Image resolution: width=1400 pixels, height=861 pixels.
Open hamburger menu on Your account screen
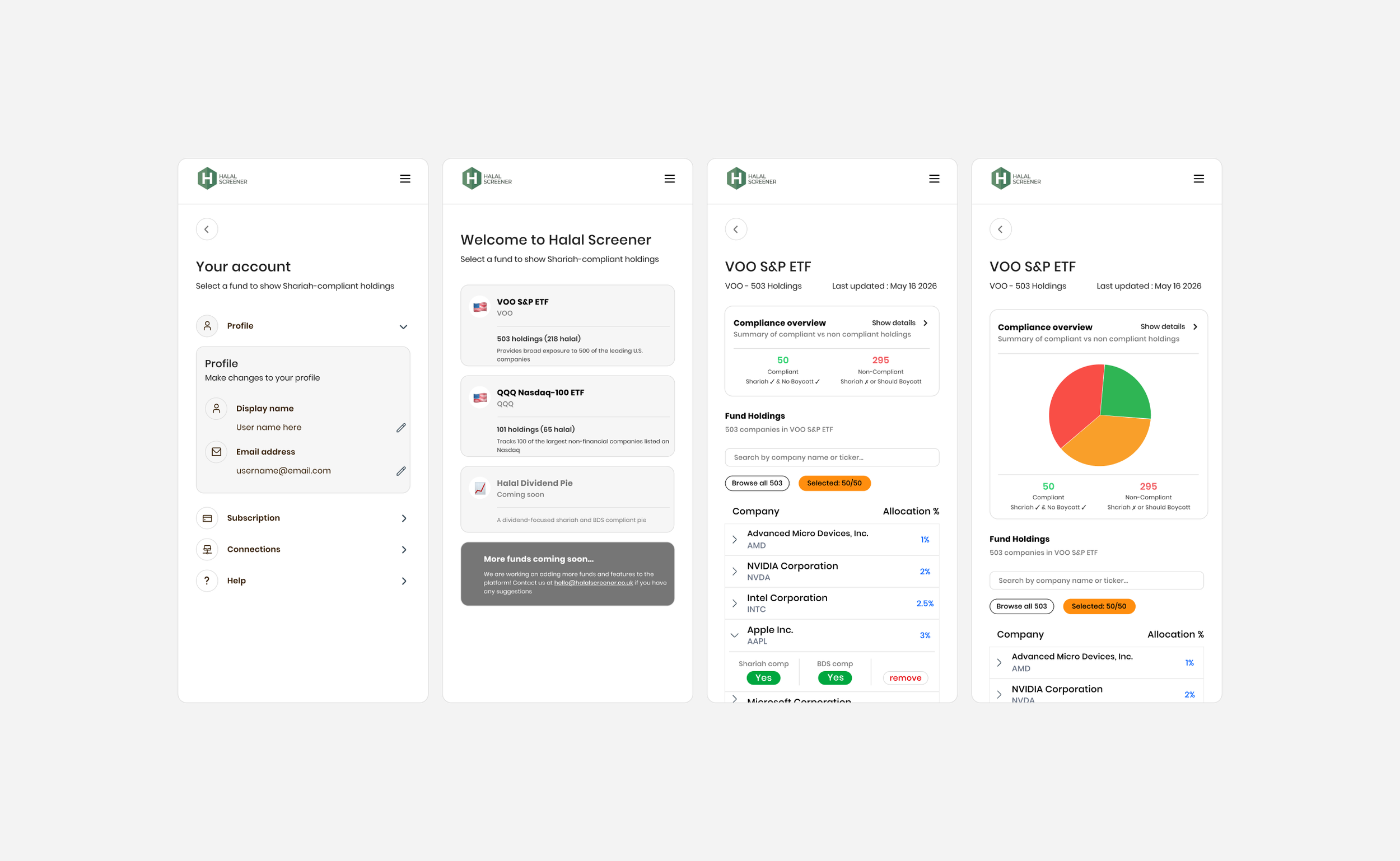pos(405,179)
